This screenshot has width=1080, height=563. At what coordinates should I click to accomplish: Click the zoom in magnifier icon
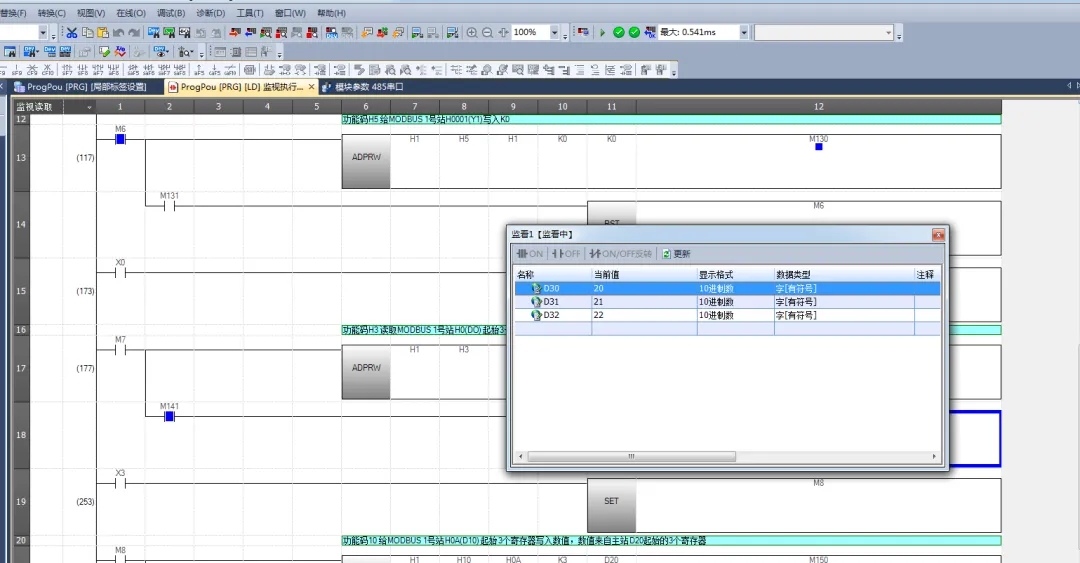click(472, 33)
